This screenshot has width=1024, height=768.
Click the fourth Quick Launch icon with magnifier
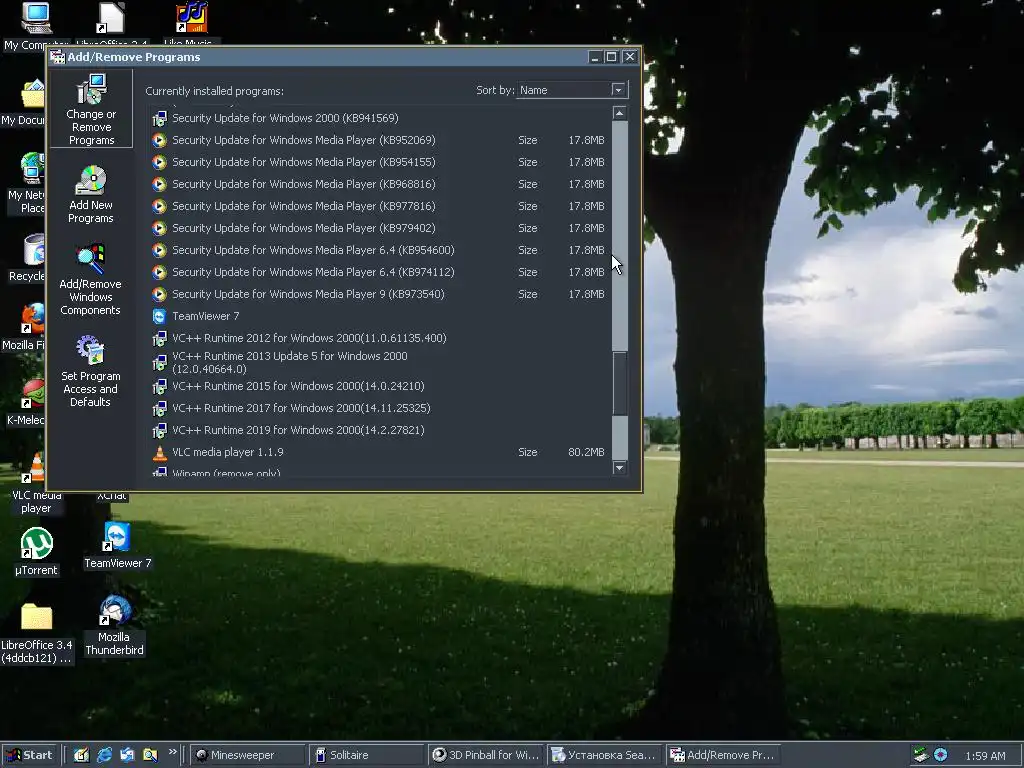pyautogui.click(x=150, y=755)
